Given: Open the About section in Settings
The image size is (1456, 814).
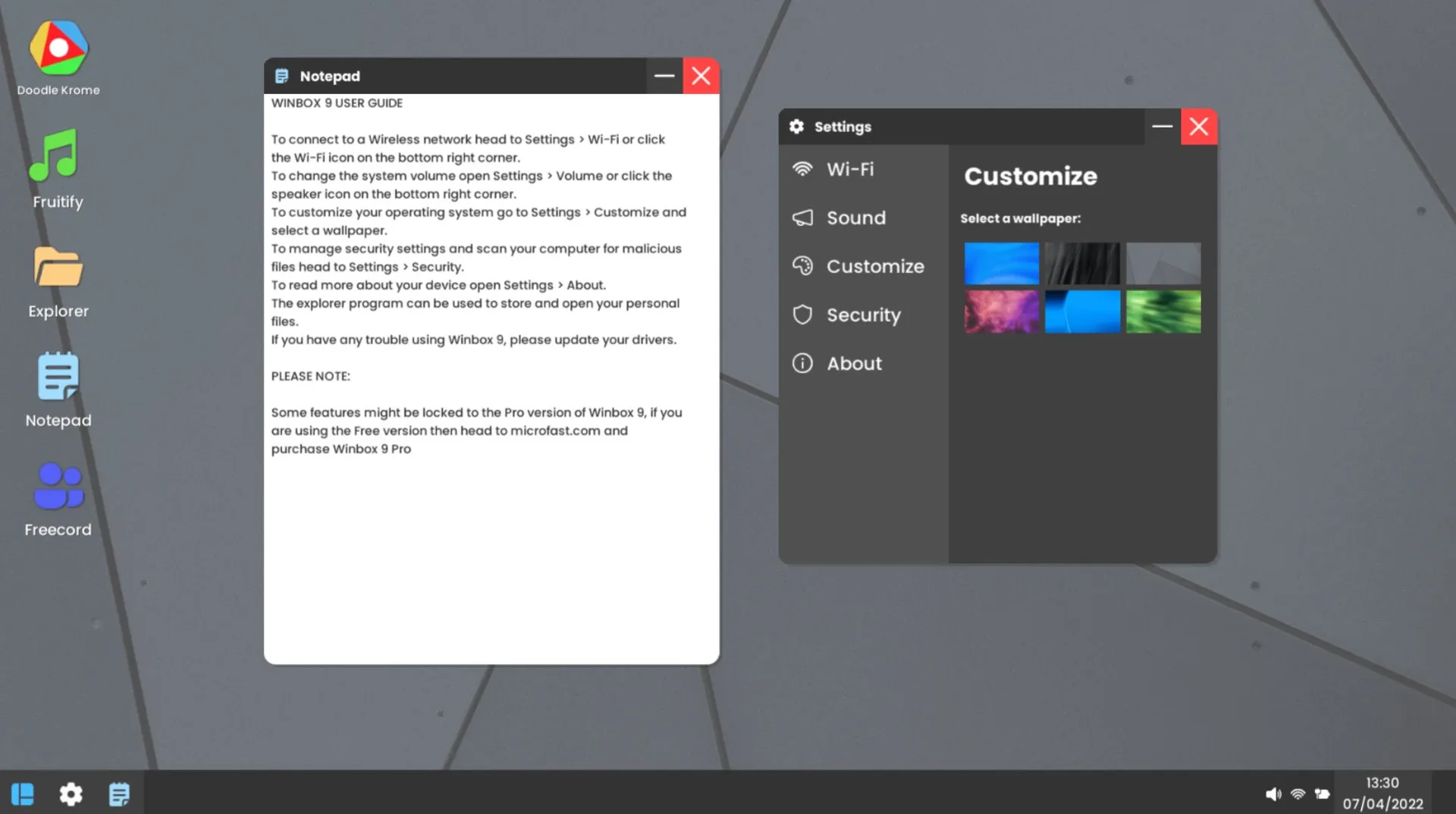Looking at the screenshot, I should tap(854, 363).
